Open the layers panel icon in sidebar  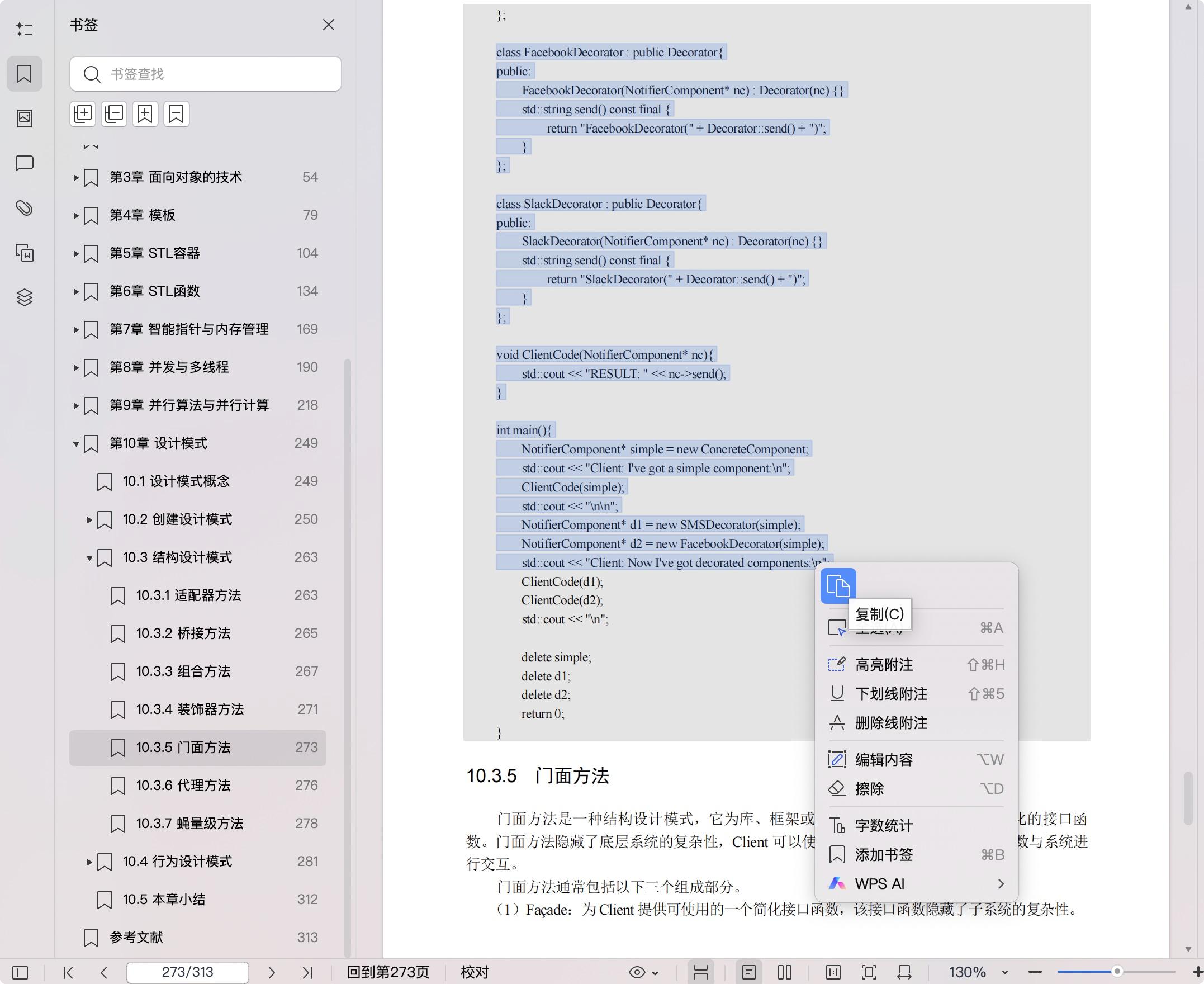(x=25, y=297)
